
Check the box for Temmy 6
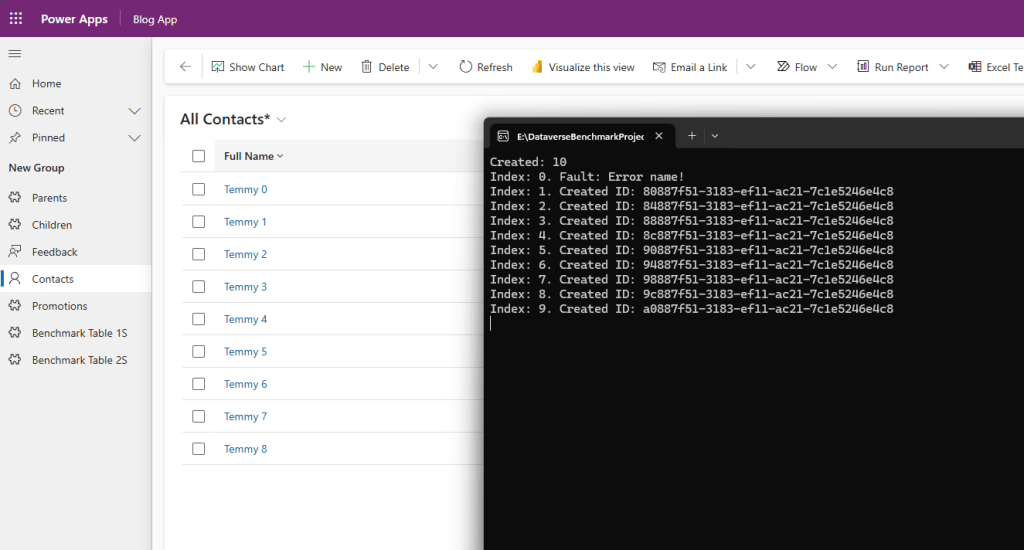point(199,384)
